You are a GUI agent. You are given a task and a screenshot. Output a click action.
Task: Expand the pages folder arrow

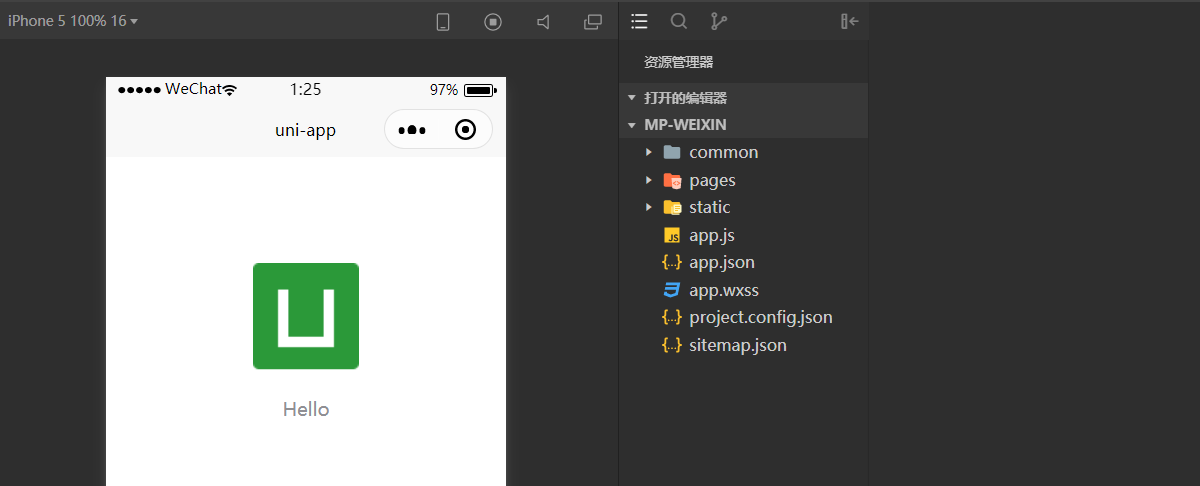tap(649, 180)
